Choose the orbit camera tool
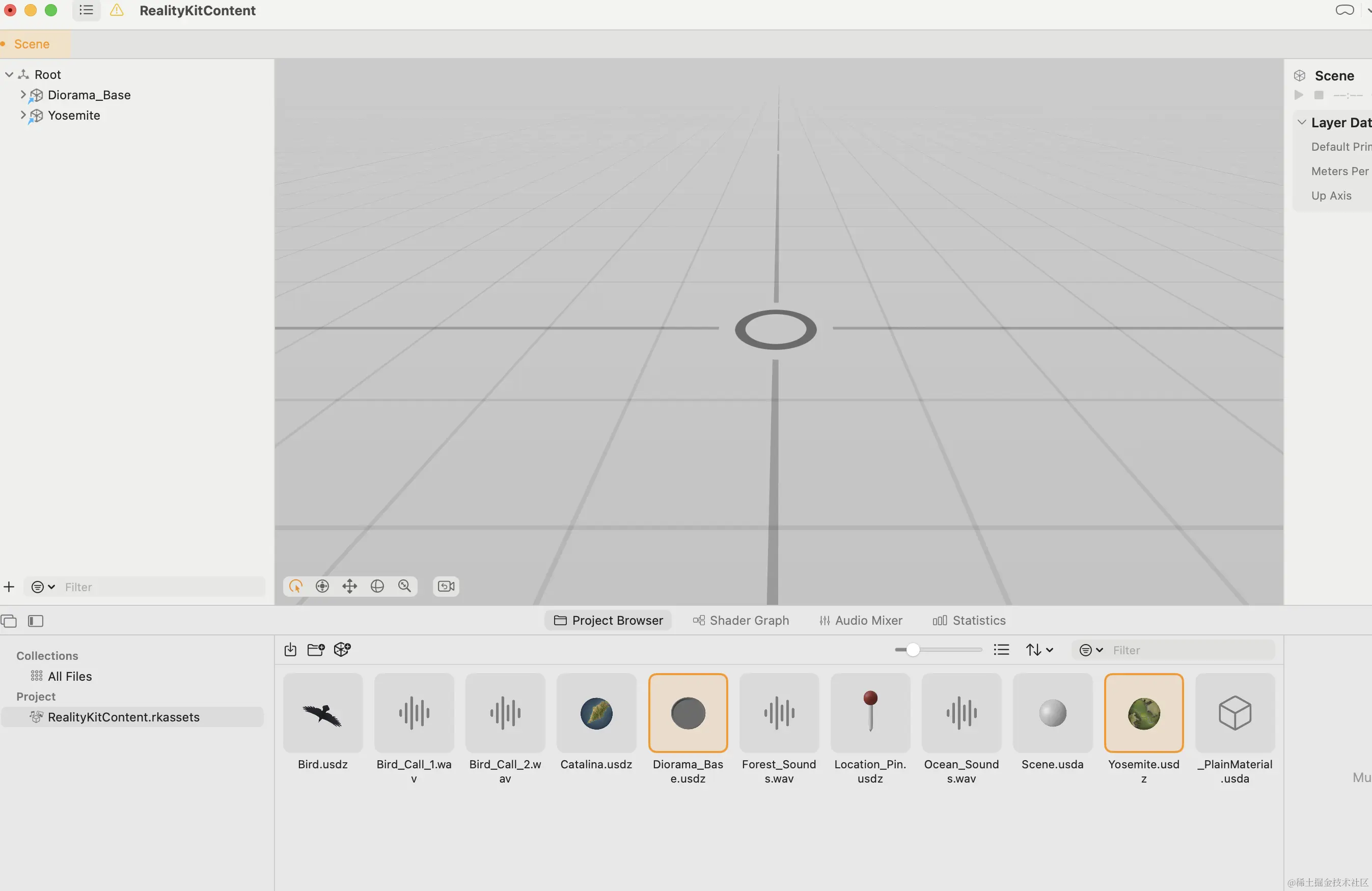Image resolution: width=1372 pixels, height=891 pixels. [322, 586]
